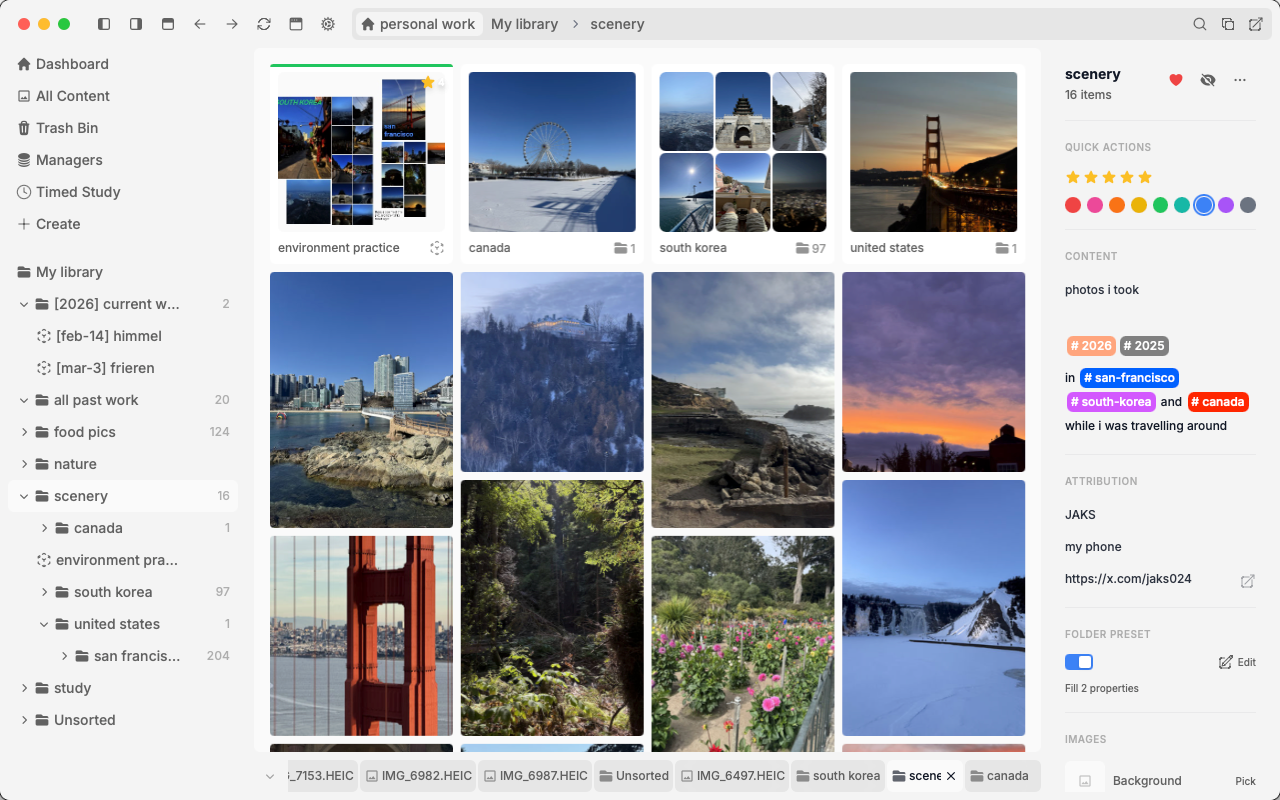This screenshot has width=1280, height=800.
Task: Refresh the library view
Action: tap(263, 23)
